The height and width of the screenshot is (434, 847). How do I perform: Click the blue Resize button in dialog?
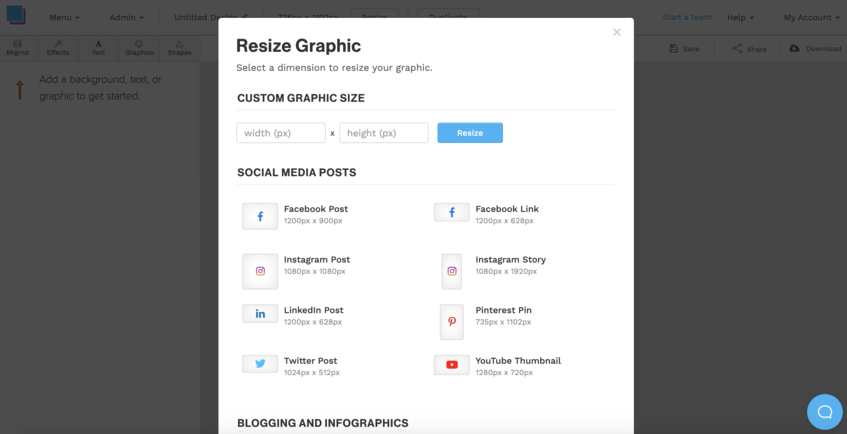tap(470, 133)
